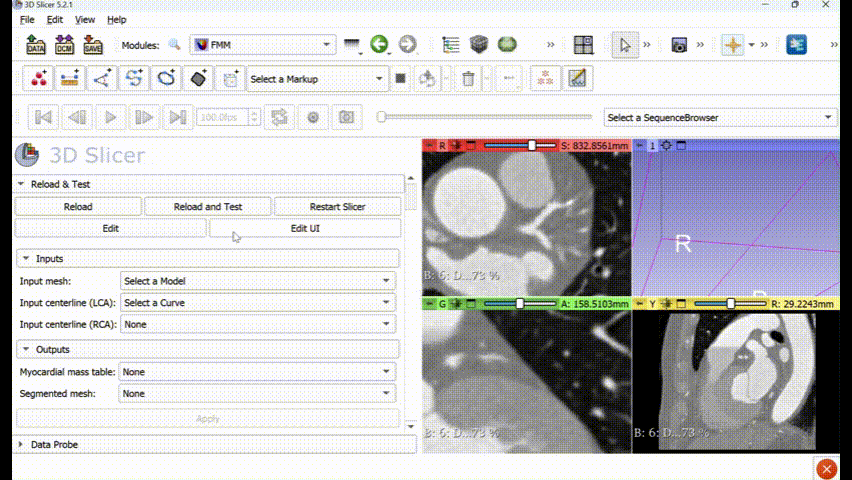Click the delete markup trash icon
852x480 pixels.
tap(468, 79)
